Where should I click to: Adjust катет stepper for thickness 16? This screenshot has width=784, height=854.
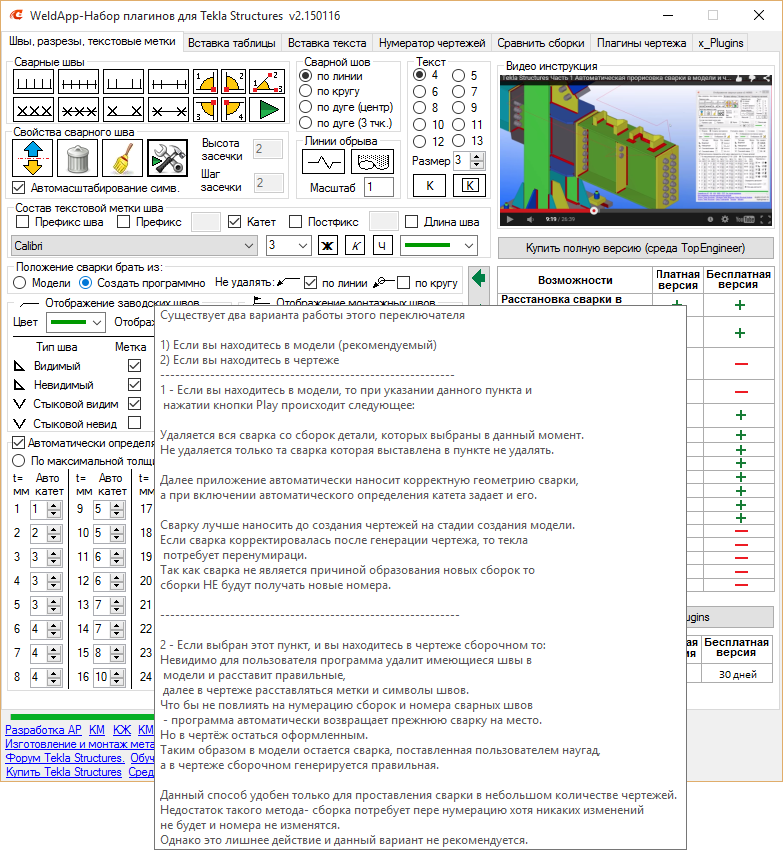point(117,678)
